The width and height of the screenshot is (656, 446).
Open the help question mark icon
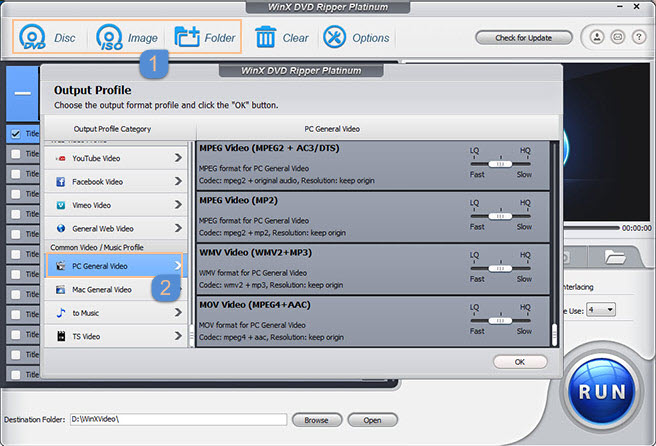tap(639, 37)
